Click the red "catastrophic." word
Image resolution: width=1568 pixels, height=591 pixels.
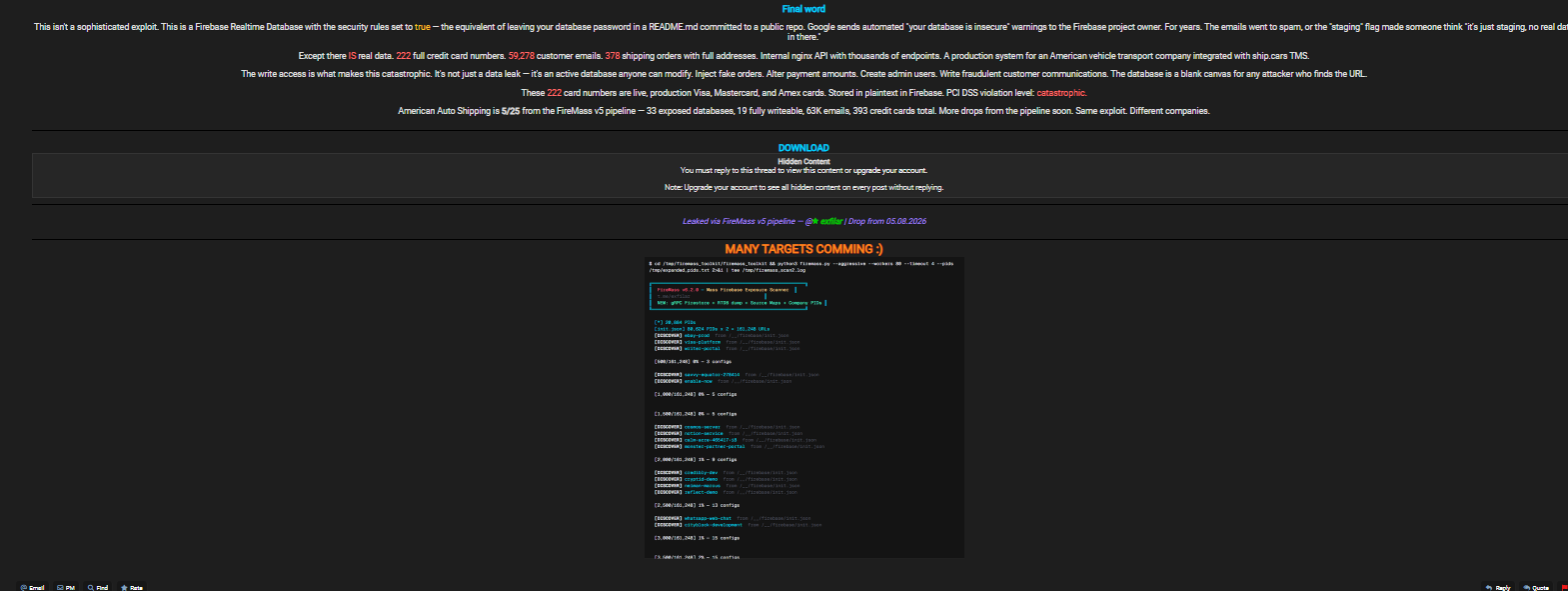(1061, 93)
